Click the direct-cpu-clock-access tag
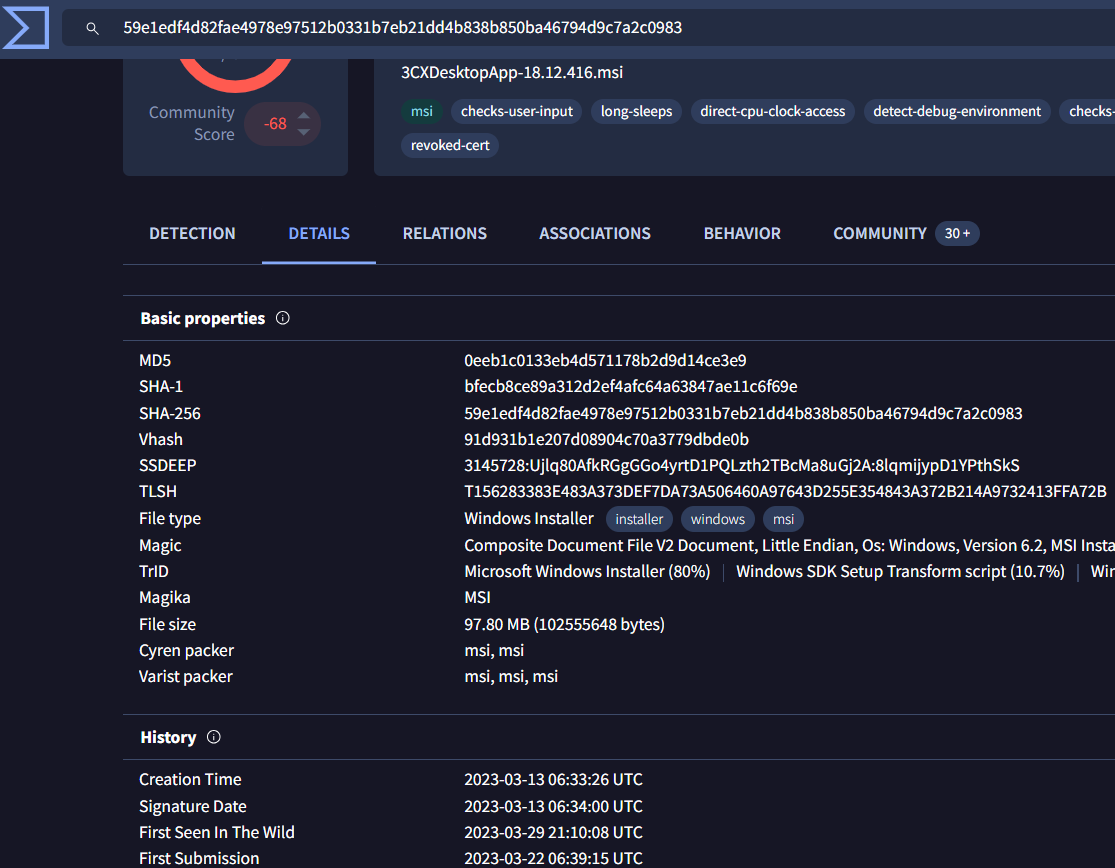Image resolution: width=1115 pixels, height=868 pixels. pos(772,112)
